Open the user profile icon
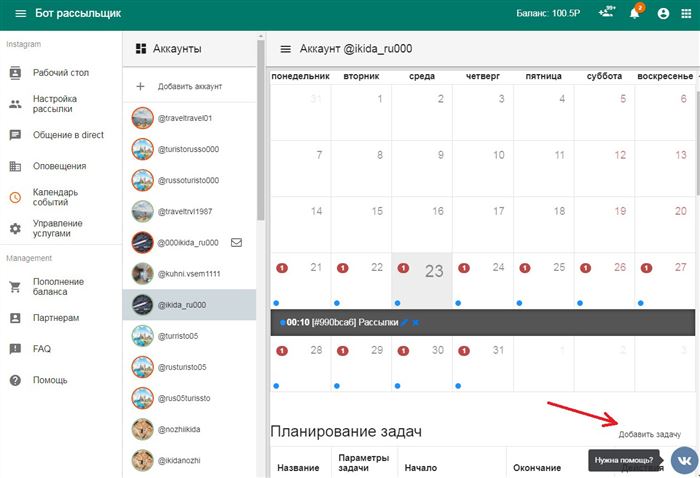Viewport: 700px width, 478px height. 663,13
